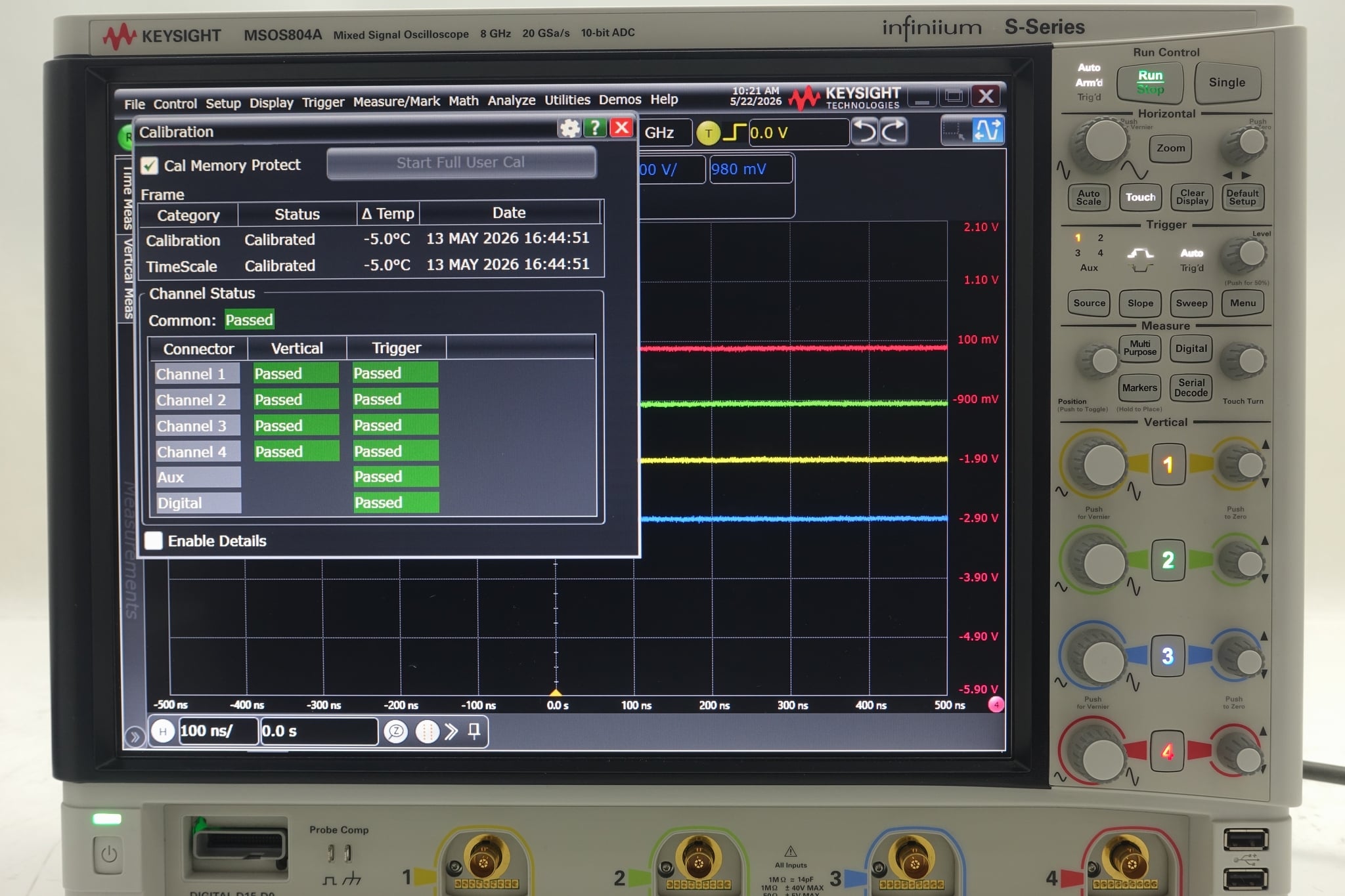
Task: Click the double chevron expand icon
Action: 451,731
